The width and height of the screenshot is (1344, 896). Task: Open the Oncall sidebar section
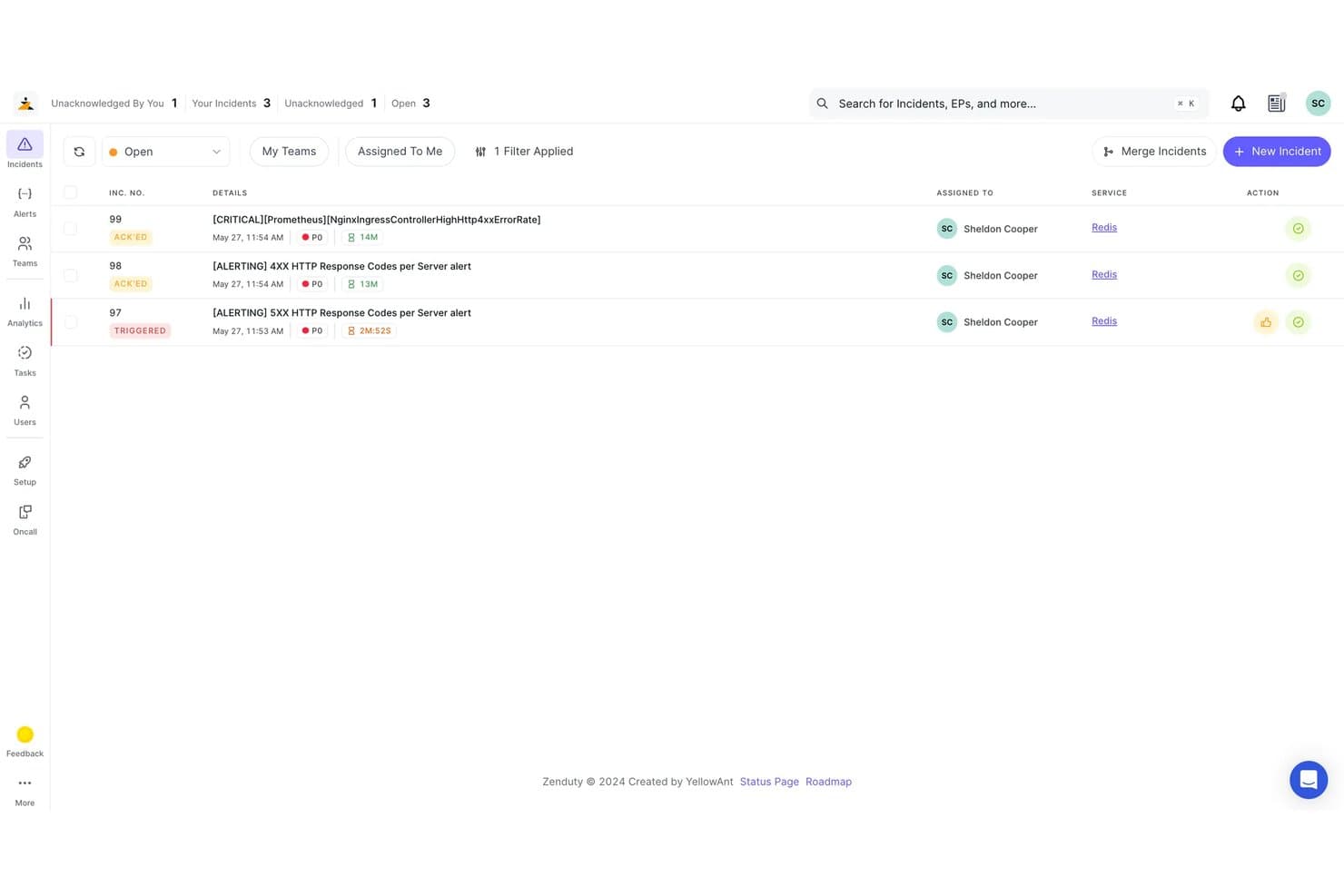pos(25,519)
